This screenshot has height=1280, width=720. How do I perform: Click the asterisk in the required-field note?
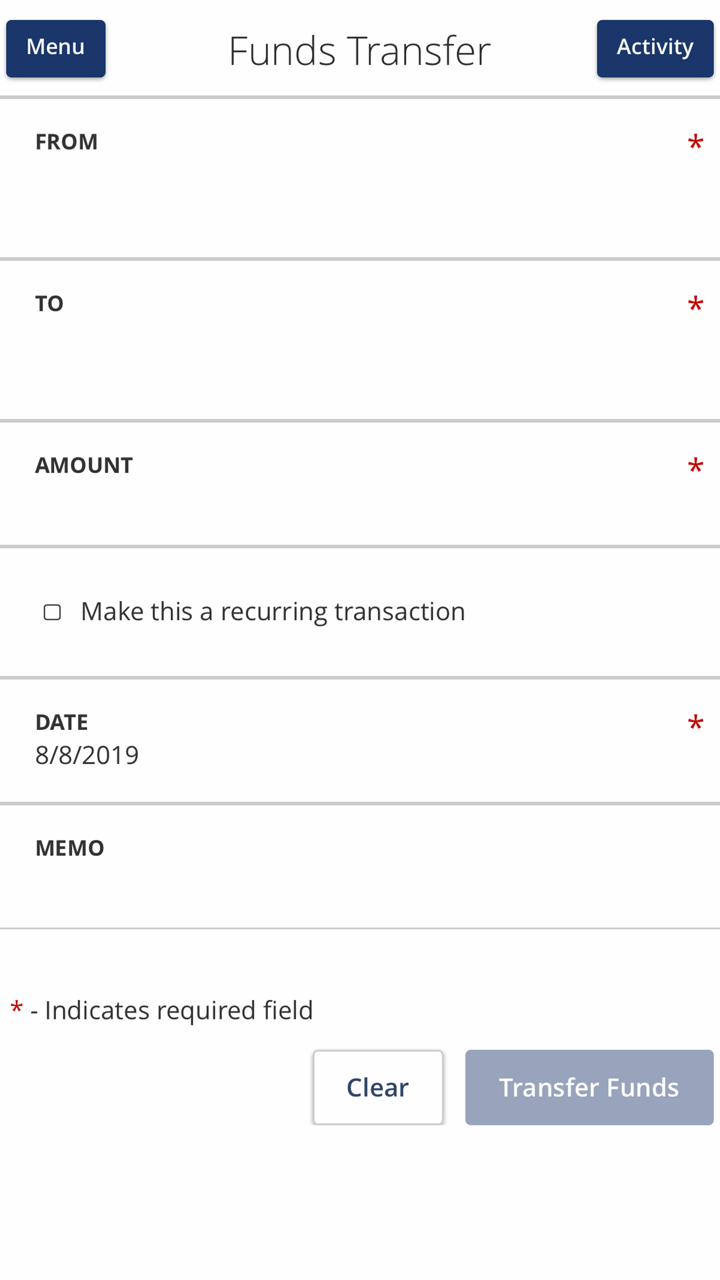[17, 1010]
